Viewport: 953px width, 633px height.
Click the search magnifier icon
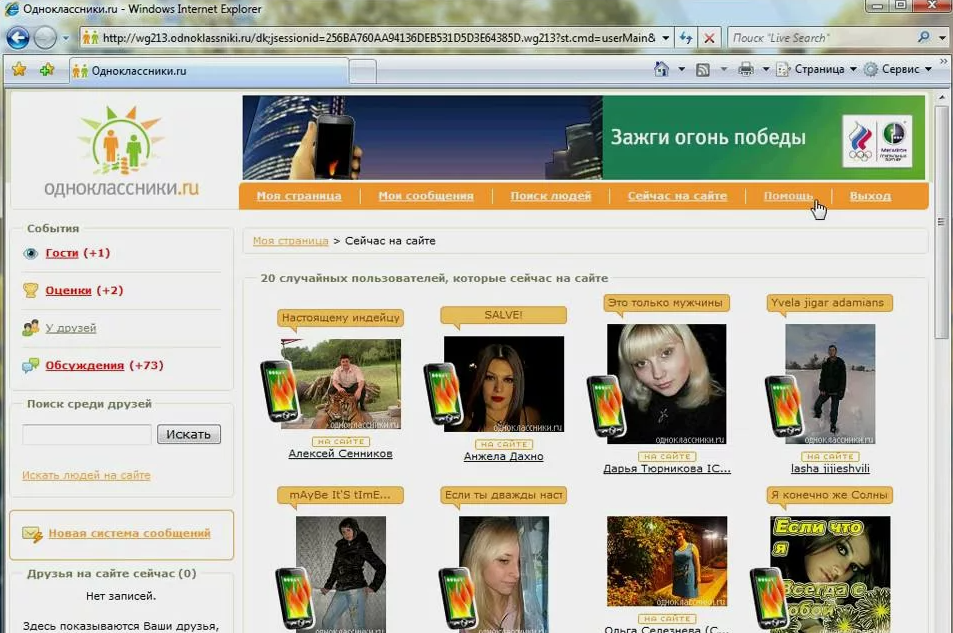pyautogui.click(x=924, y=37)
